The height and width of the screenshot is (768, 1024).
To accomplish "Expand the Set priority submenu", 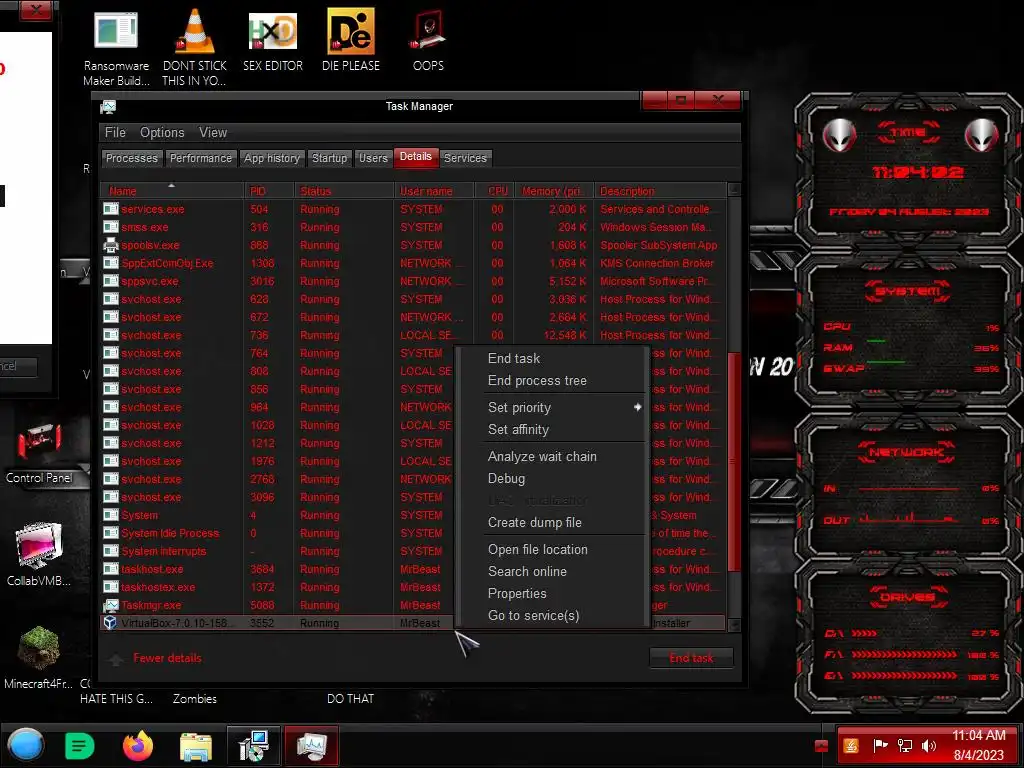I will pyautogui.click(x=565, y=408).
